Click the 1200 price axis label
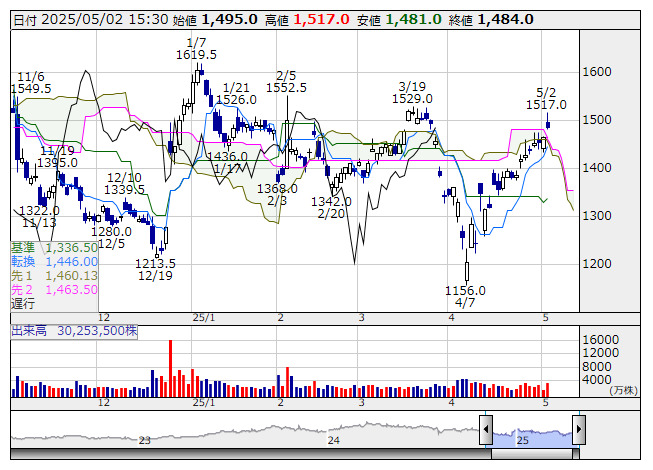Viewport: 653px width, 470px height. click(x=596, y=264)
